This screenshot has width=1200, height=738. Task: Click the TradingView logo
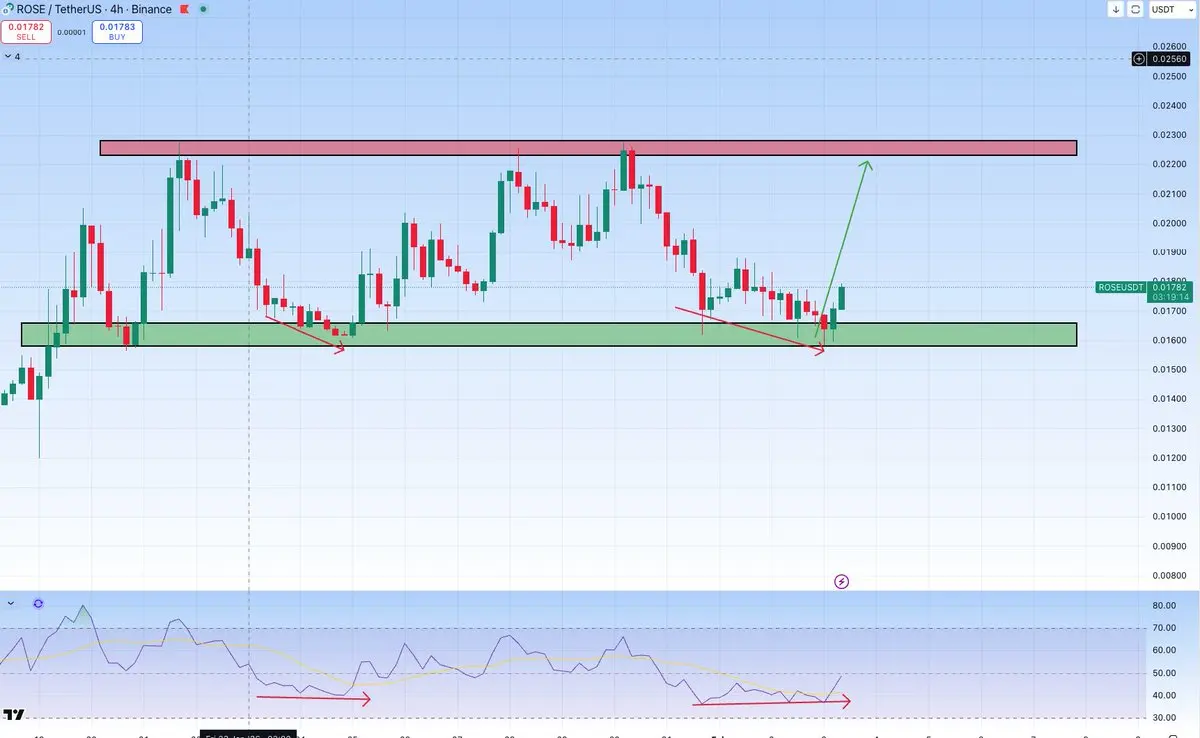coord(14,715)
